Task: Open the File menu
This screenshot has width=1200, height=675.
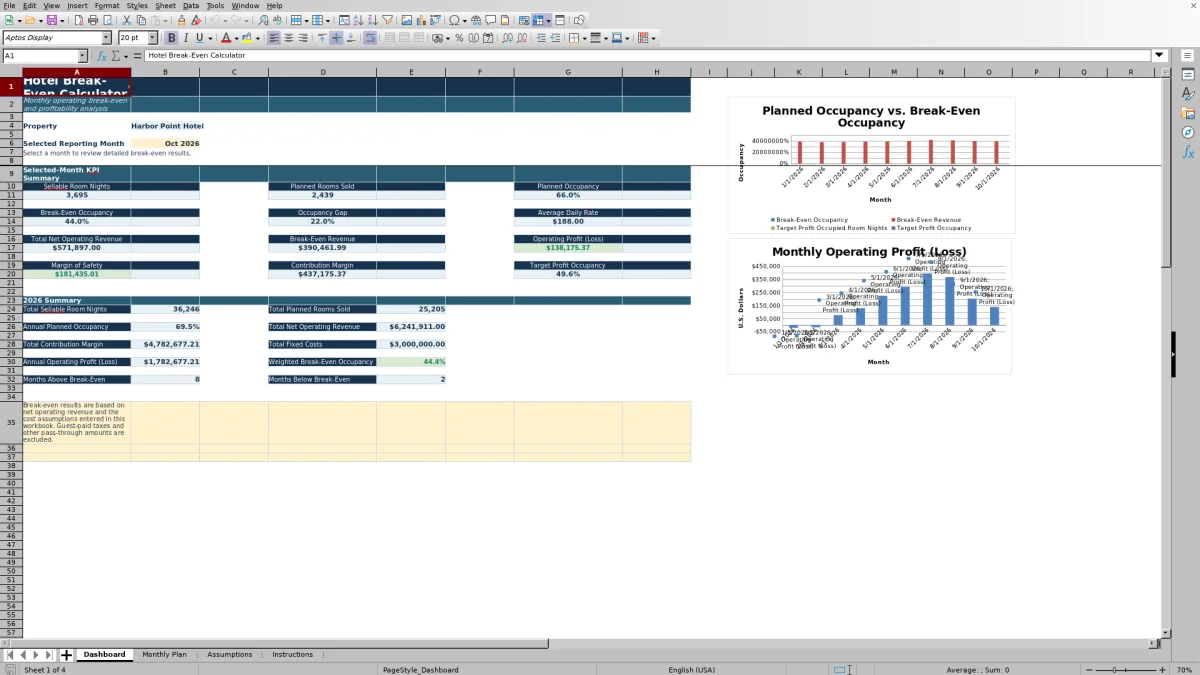Action: coord(9,5)
